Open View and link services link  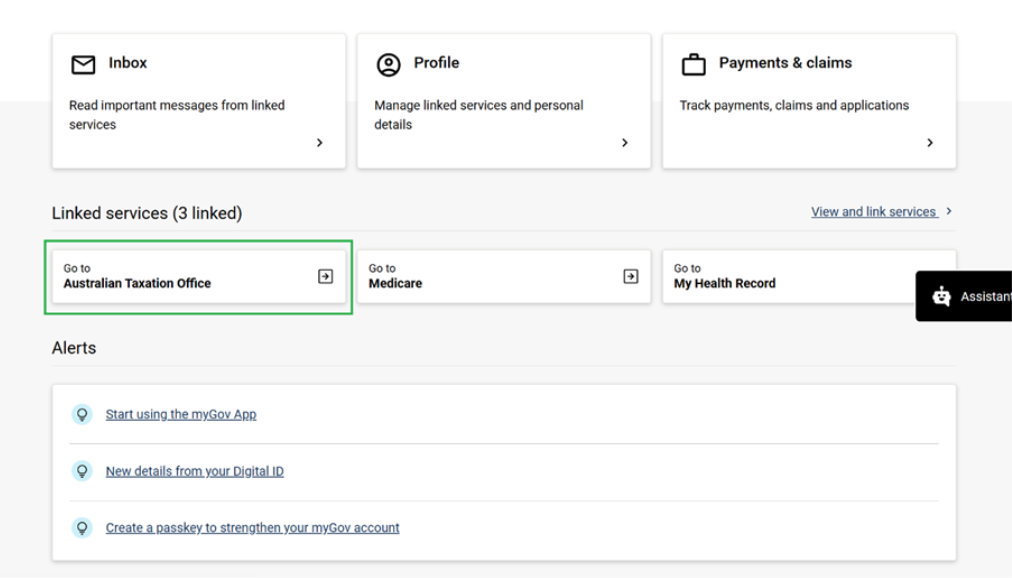pyautogui.click(x=874, y=212)
